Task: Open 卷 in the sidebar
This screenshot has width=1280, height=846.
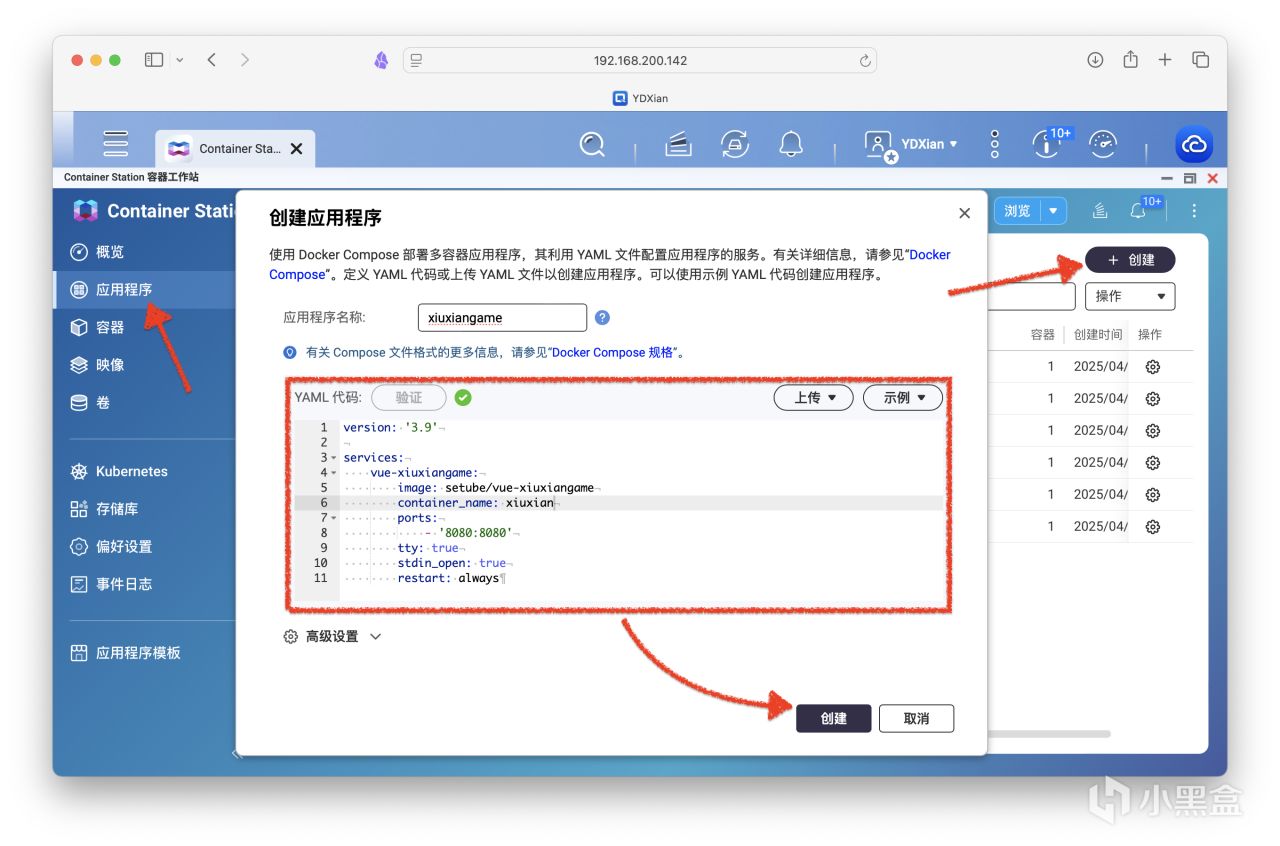Action: (145, 403)
